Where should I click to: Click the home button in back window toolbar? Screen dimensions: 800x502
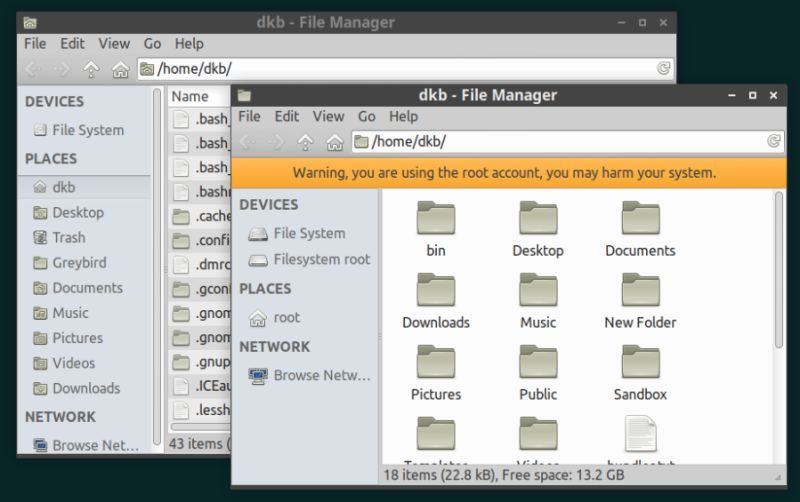[x=120, y=69]
